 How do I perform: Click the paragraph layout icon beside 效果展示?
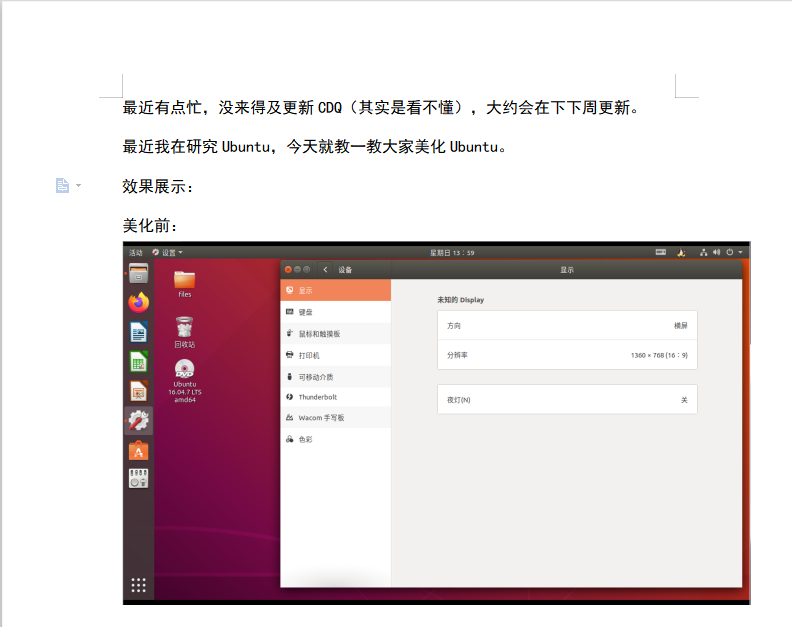(x=62, y=185)
